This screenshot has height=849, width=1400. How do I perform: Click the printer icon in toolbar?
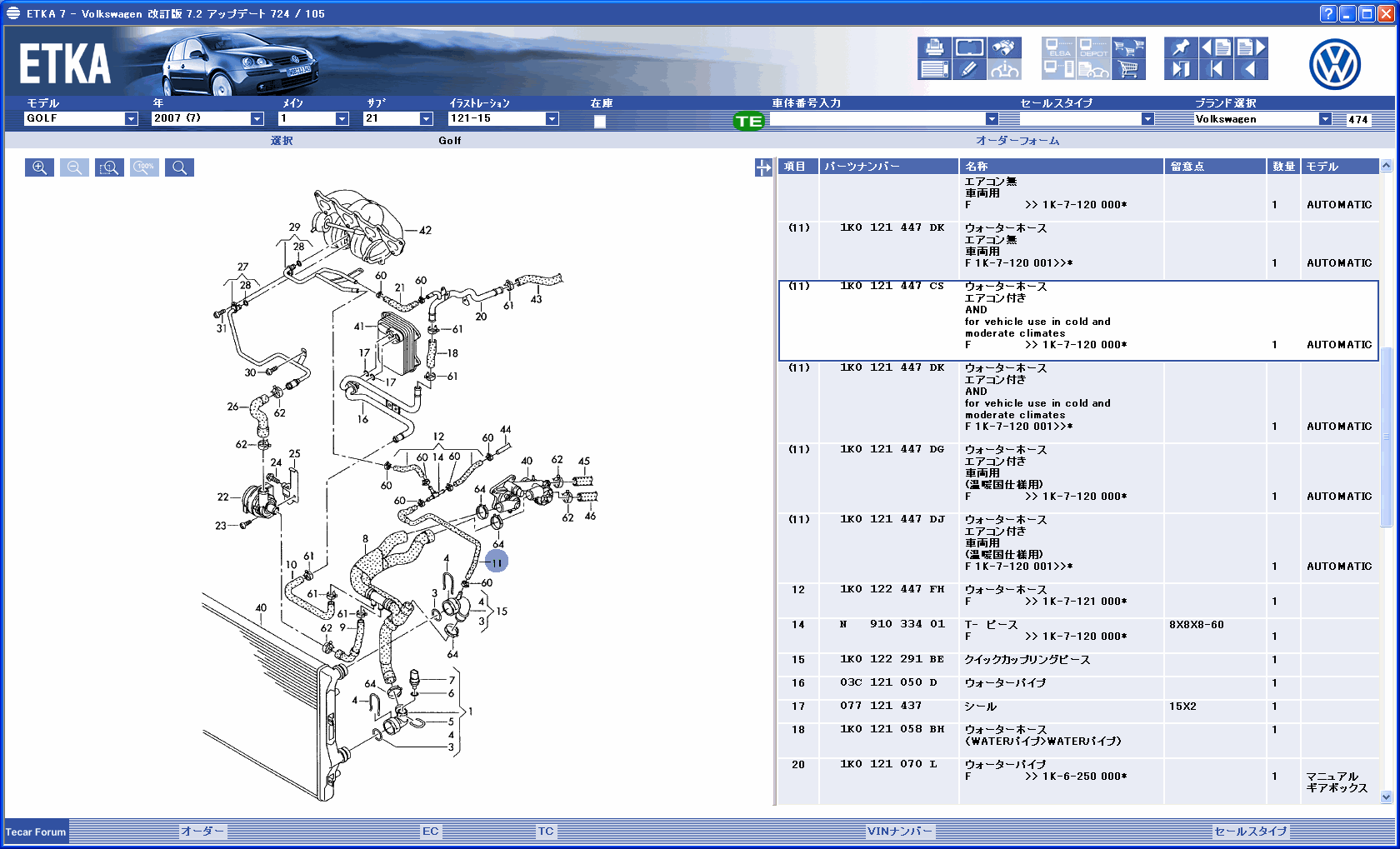click(934, 47)
